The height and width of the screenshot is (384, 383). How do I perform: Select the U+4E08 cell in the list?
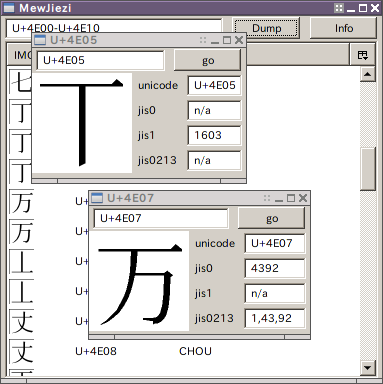pyautogui.click(x=96, y=351)
